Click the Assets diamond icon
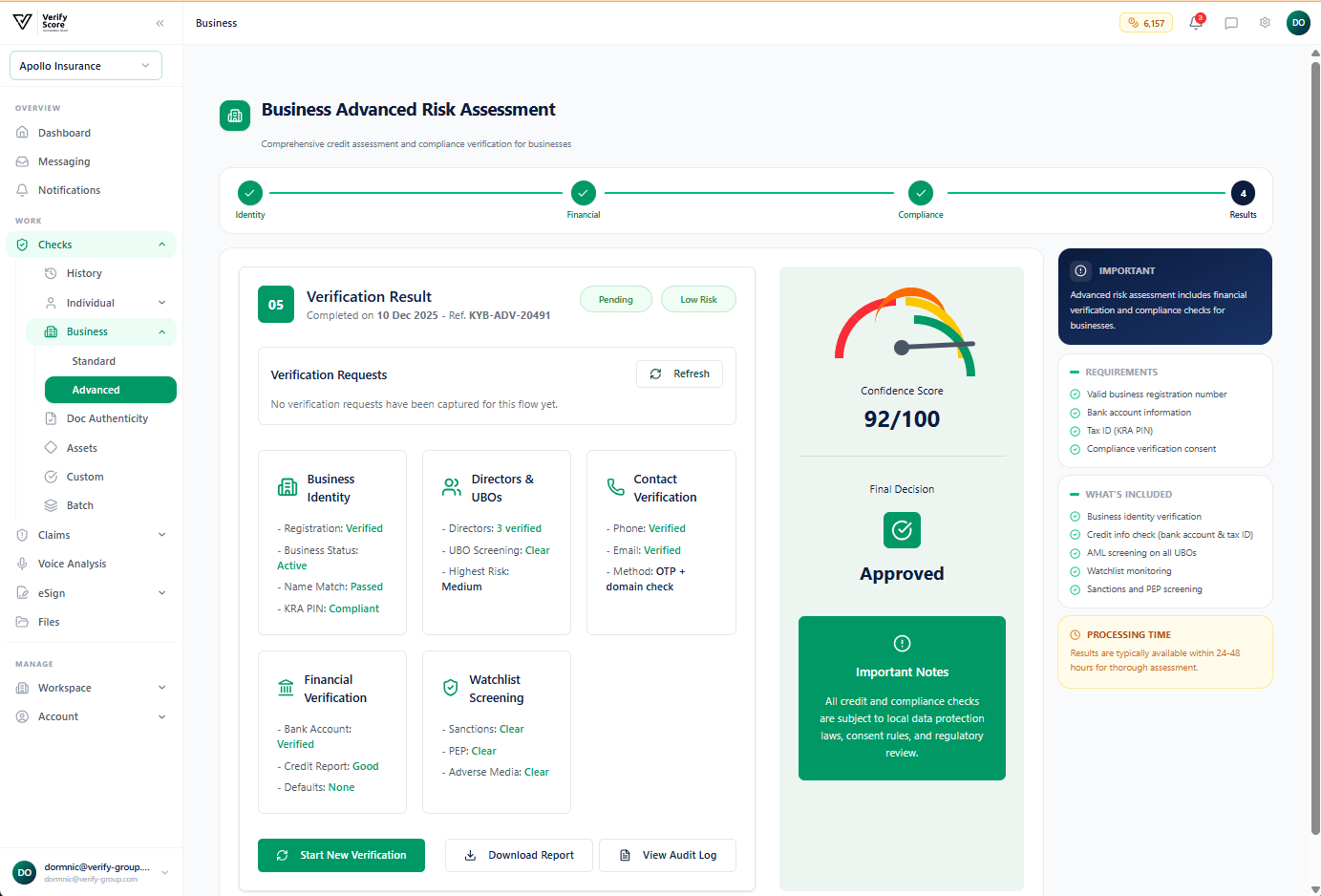Image resolution: width=1321 pixels, height=896 pixels. [x=51, y=448]
